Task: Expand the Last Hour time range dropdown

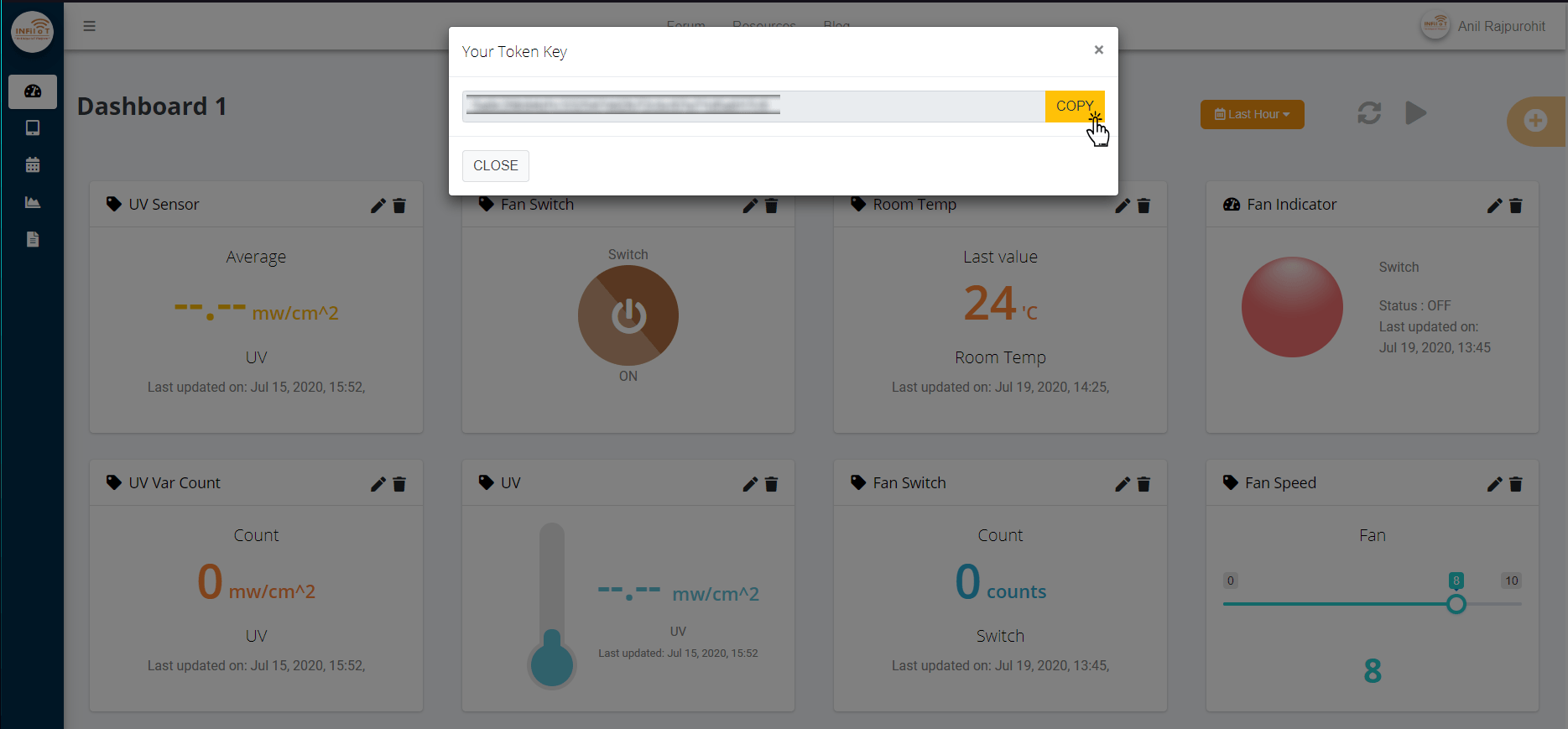Action: coord(1252,114)
